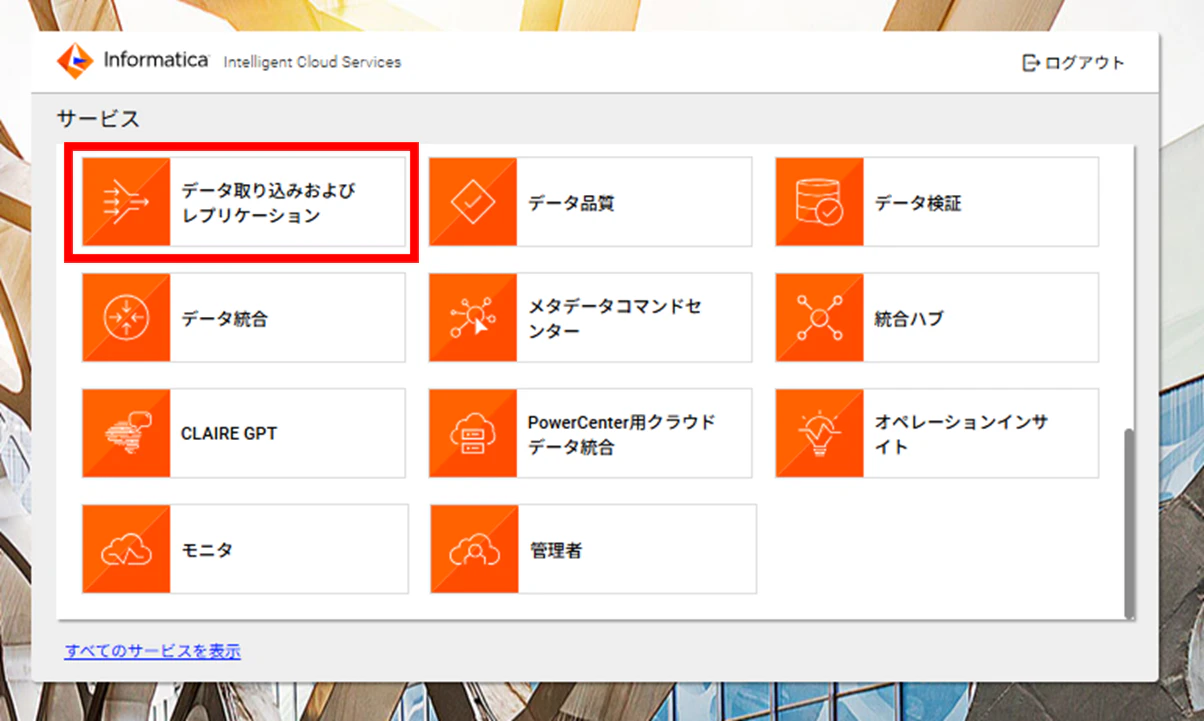Click the Informatica wordmark text
The width and height of the screenshot is (1204, 721).
[x=156, y=60]
